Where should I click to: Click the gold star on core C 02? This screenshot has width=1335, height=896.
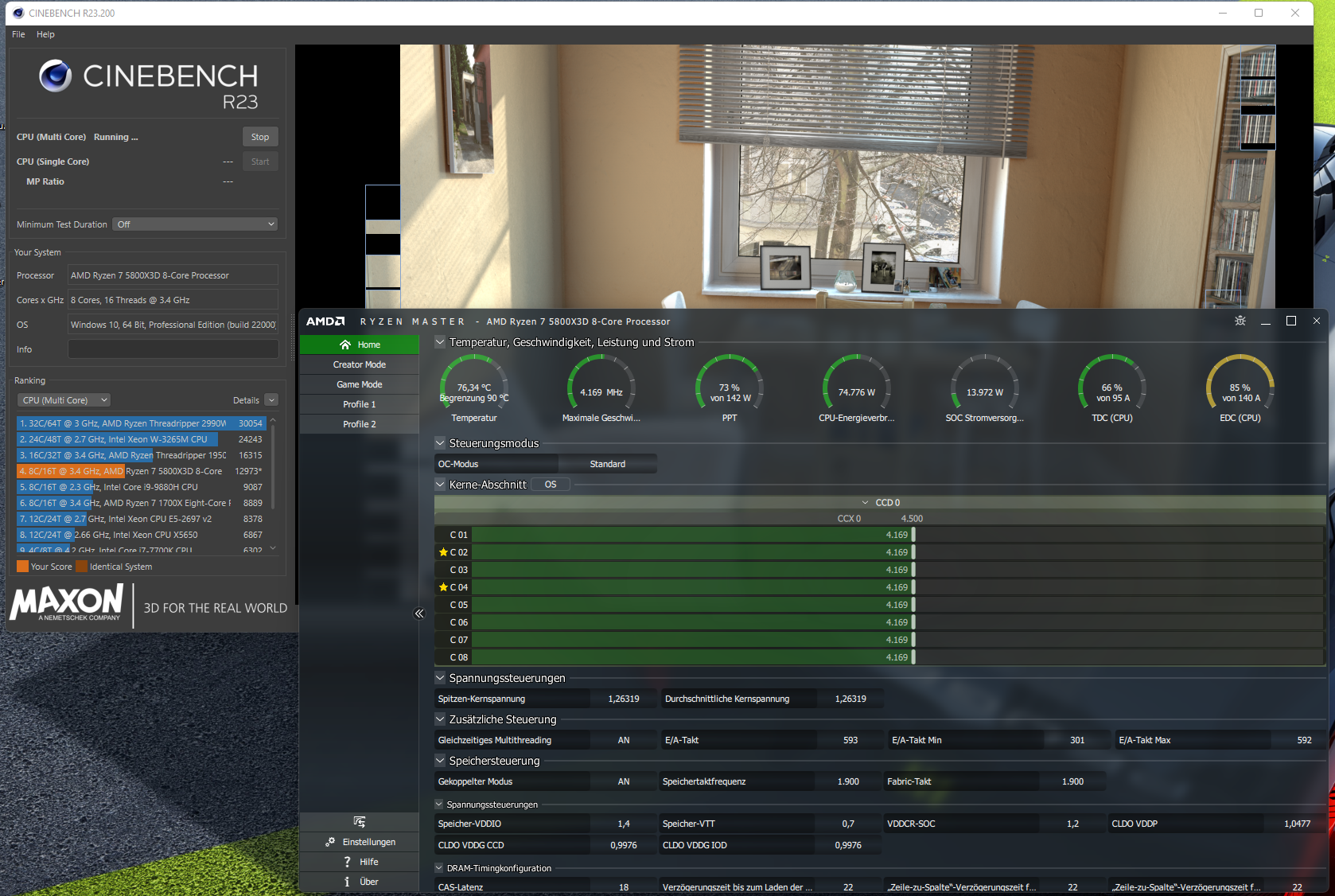pyautogui.click(x=443, y=552)
